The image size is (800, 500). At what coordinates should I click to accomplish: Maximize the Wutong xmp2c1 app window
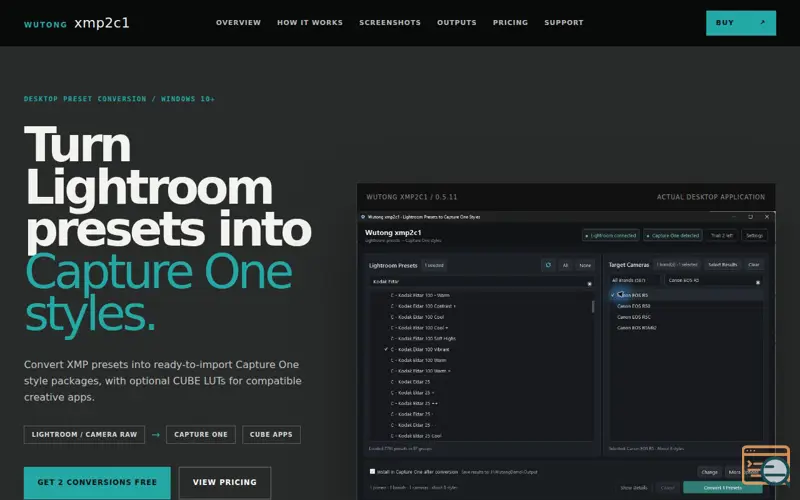[750, 217]
